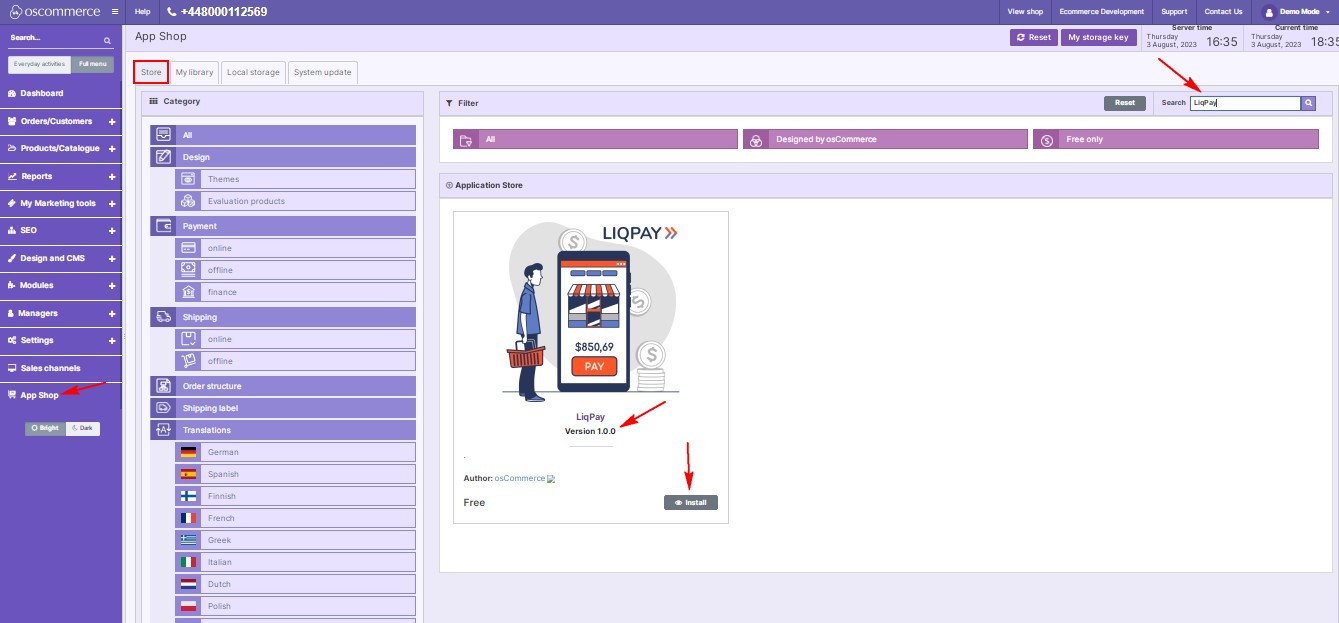
Task: Expand Managers menu
Action: 112,314
